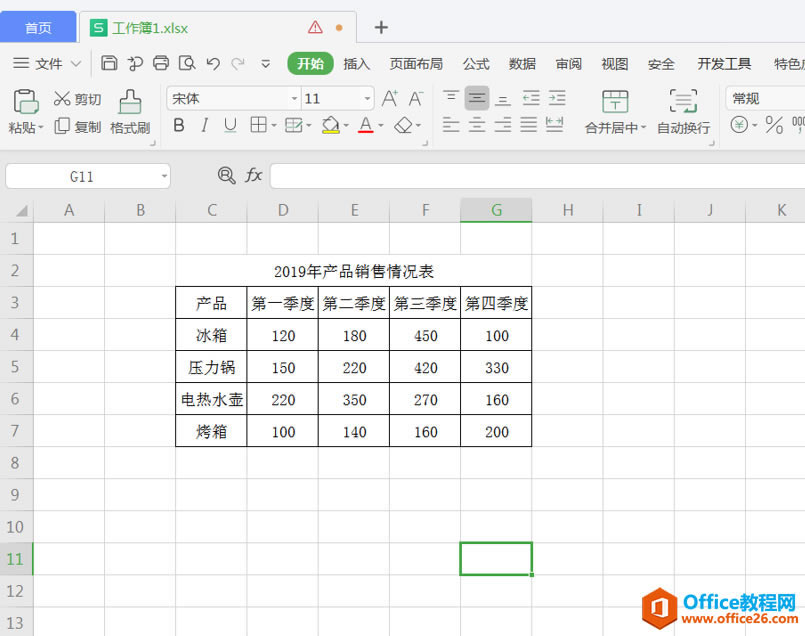Image resolution: width=805 pixels, height=636 pixels.
Task: Click the Save icon in quick toolbar
Action: coord(109,63)
